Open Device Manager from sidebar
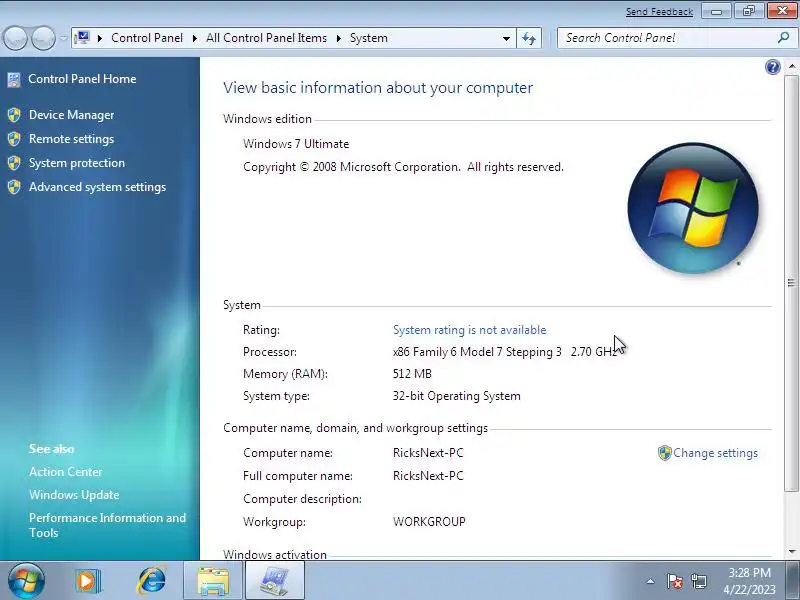The image size is (800, 600). 71,115
